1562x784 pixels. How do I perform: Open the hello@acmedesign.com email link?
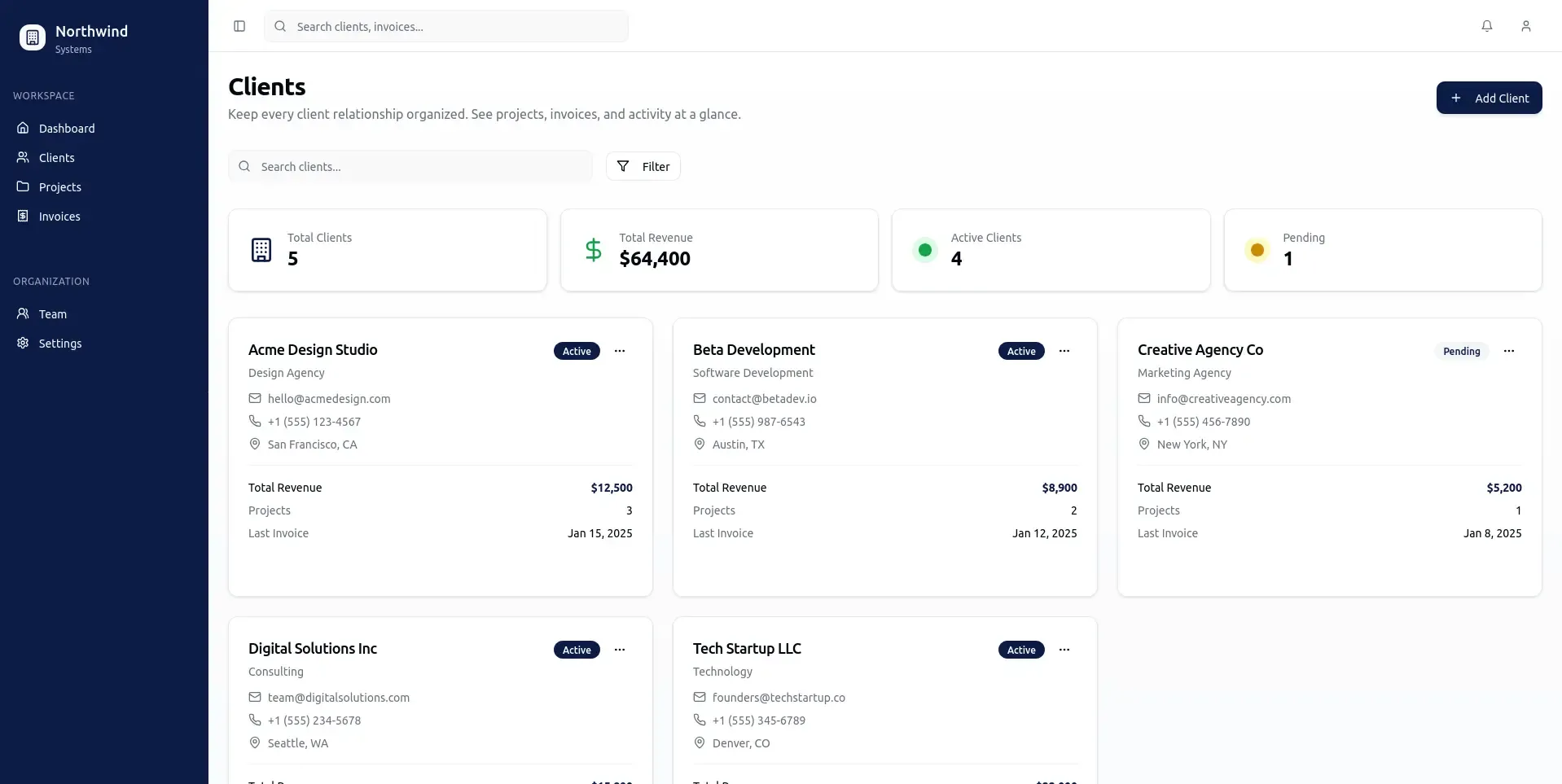point(329,399)
